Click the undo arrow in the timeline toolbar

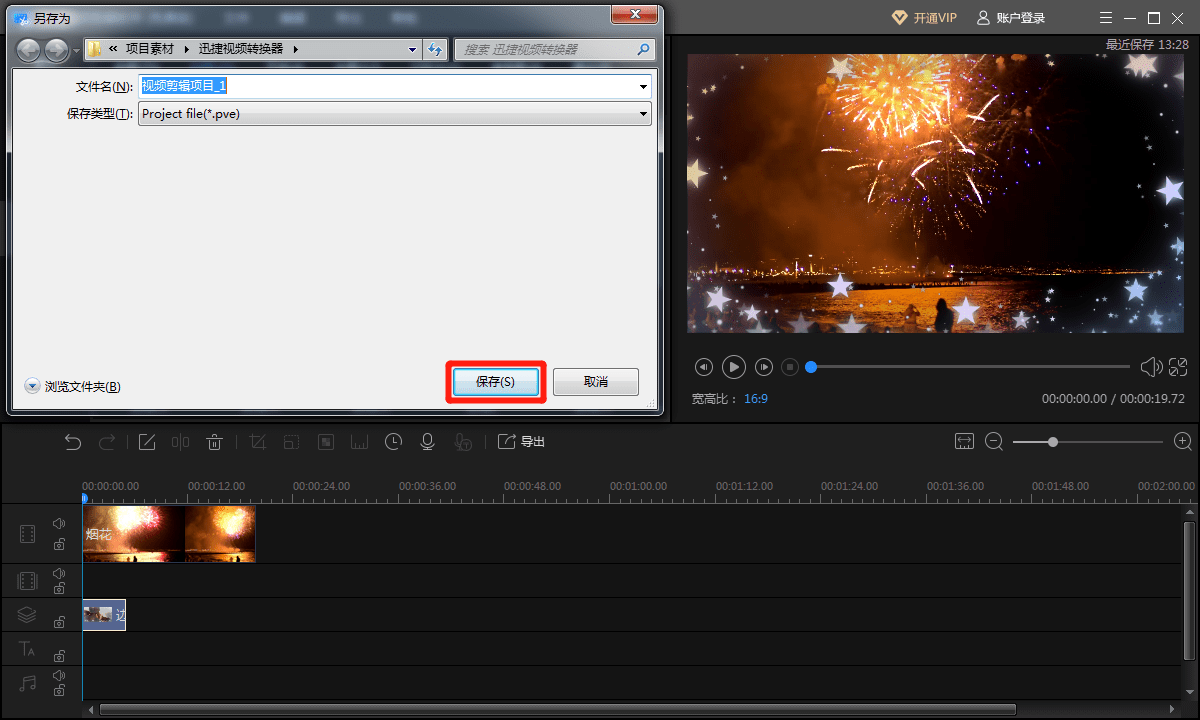pos(73,442)
